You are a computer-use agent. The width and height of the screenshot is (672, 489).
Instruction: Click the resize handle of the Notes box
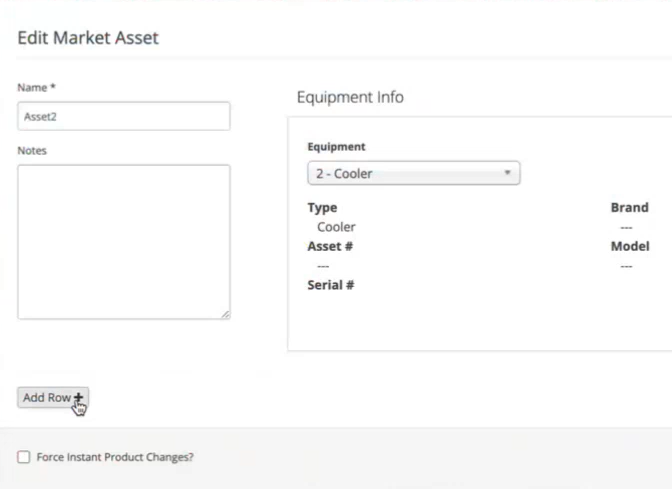point(225,315)
